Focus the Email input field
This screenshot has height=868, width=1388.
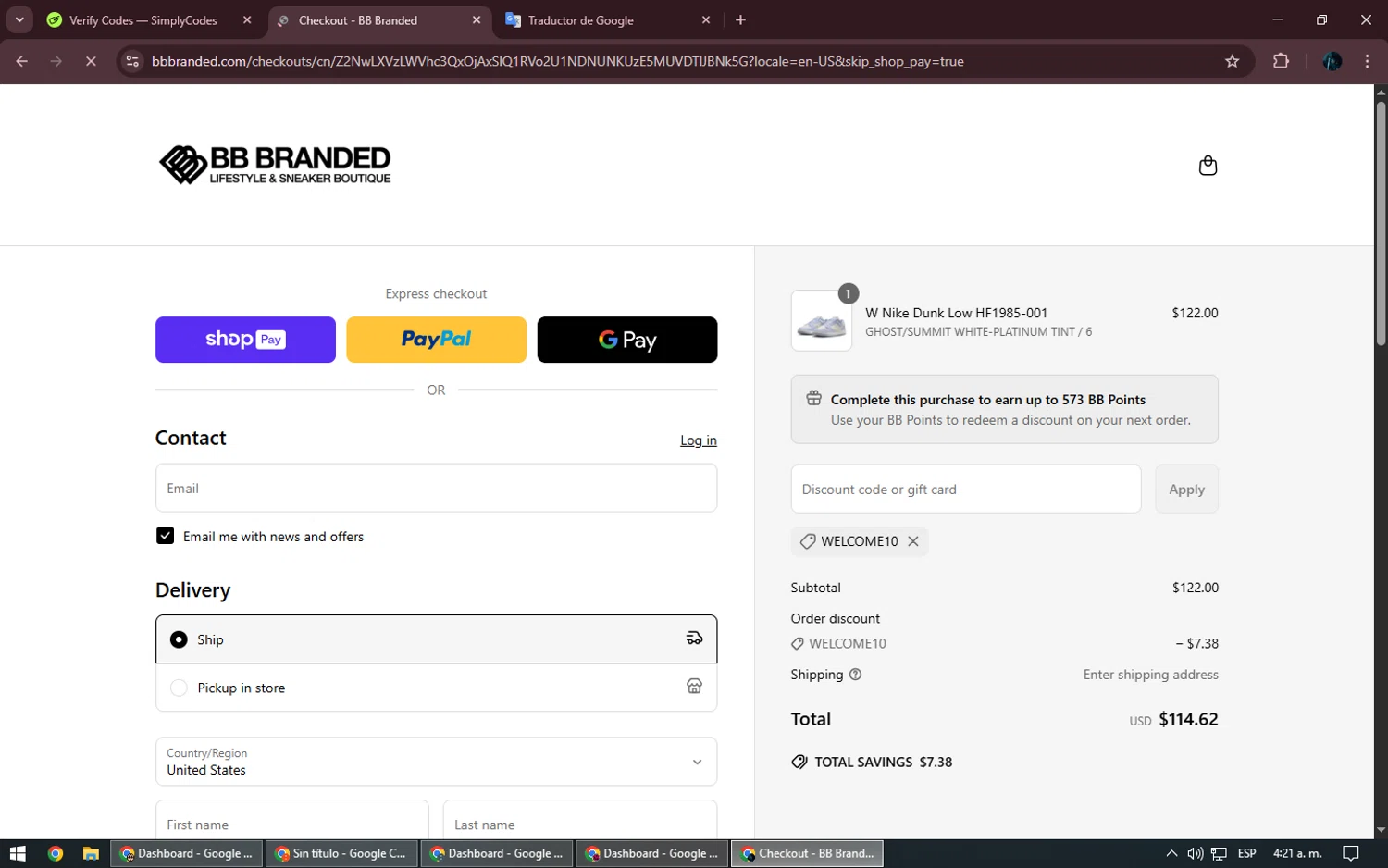(x=436, y=489)
